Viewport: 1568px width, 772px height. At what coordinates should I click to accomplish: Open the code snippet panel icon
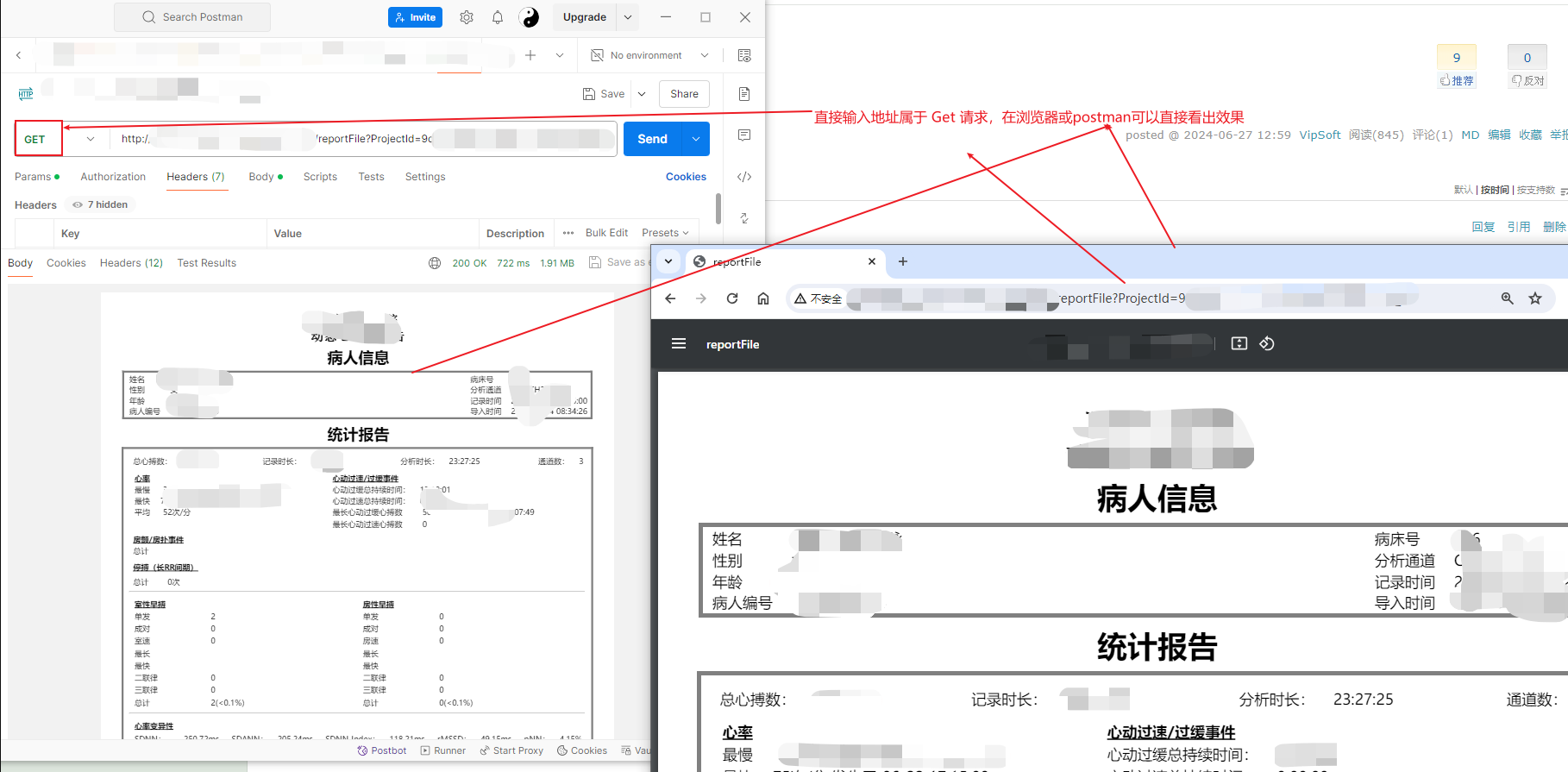(x=743, y=177)
